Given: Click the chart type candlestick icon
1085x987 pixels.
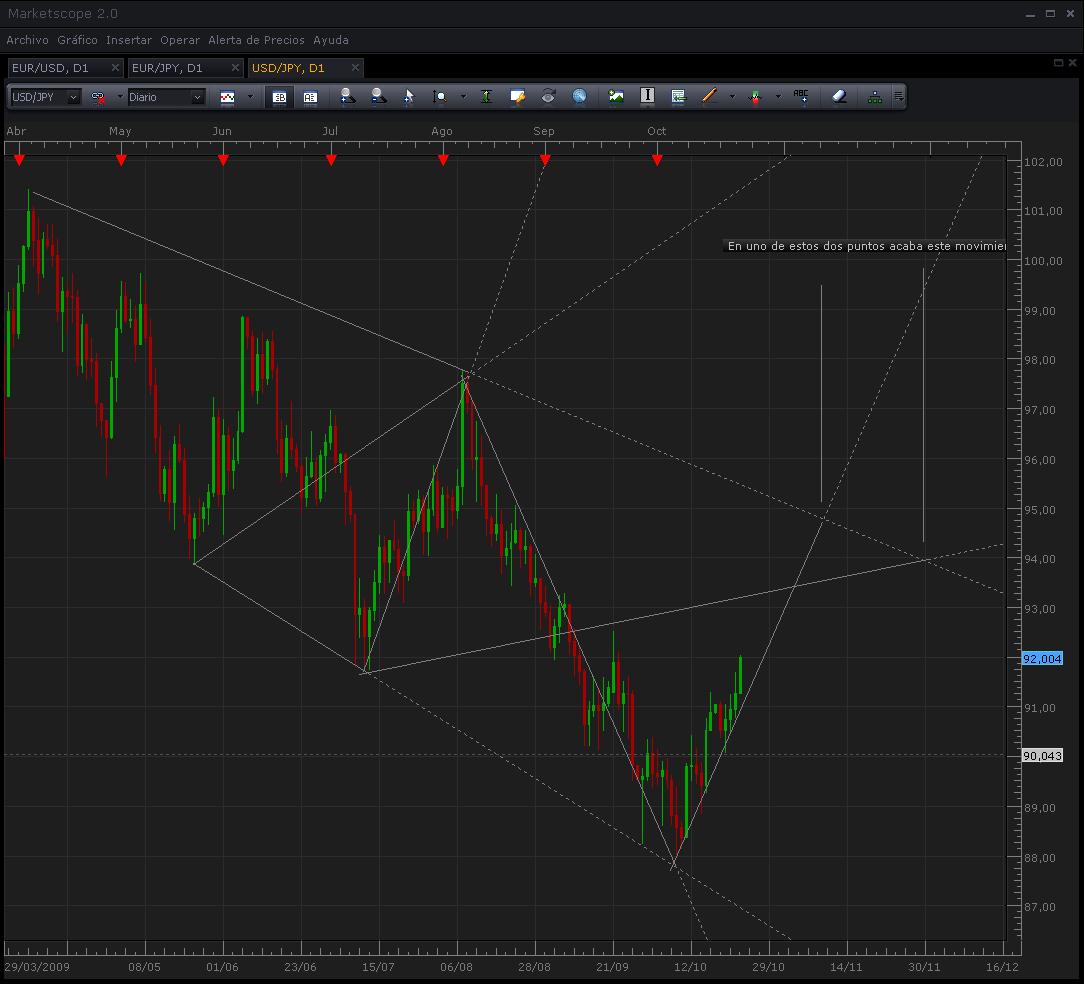Looking at the screenshot, I should point(228,98).
